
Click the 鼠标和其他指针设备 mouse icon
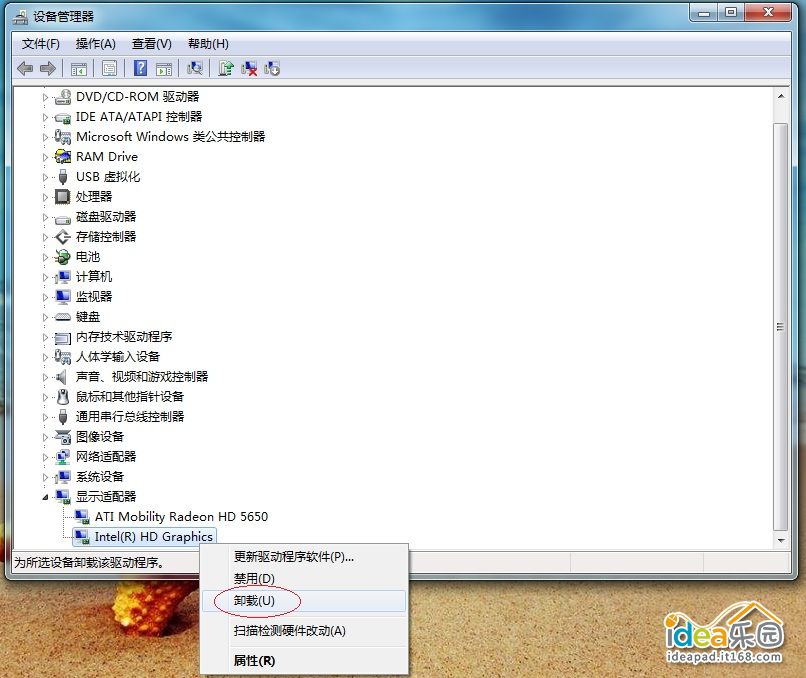[63, 397]
